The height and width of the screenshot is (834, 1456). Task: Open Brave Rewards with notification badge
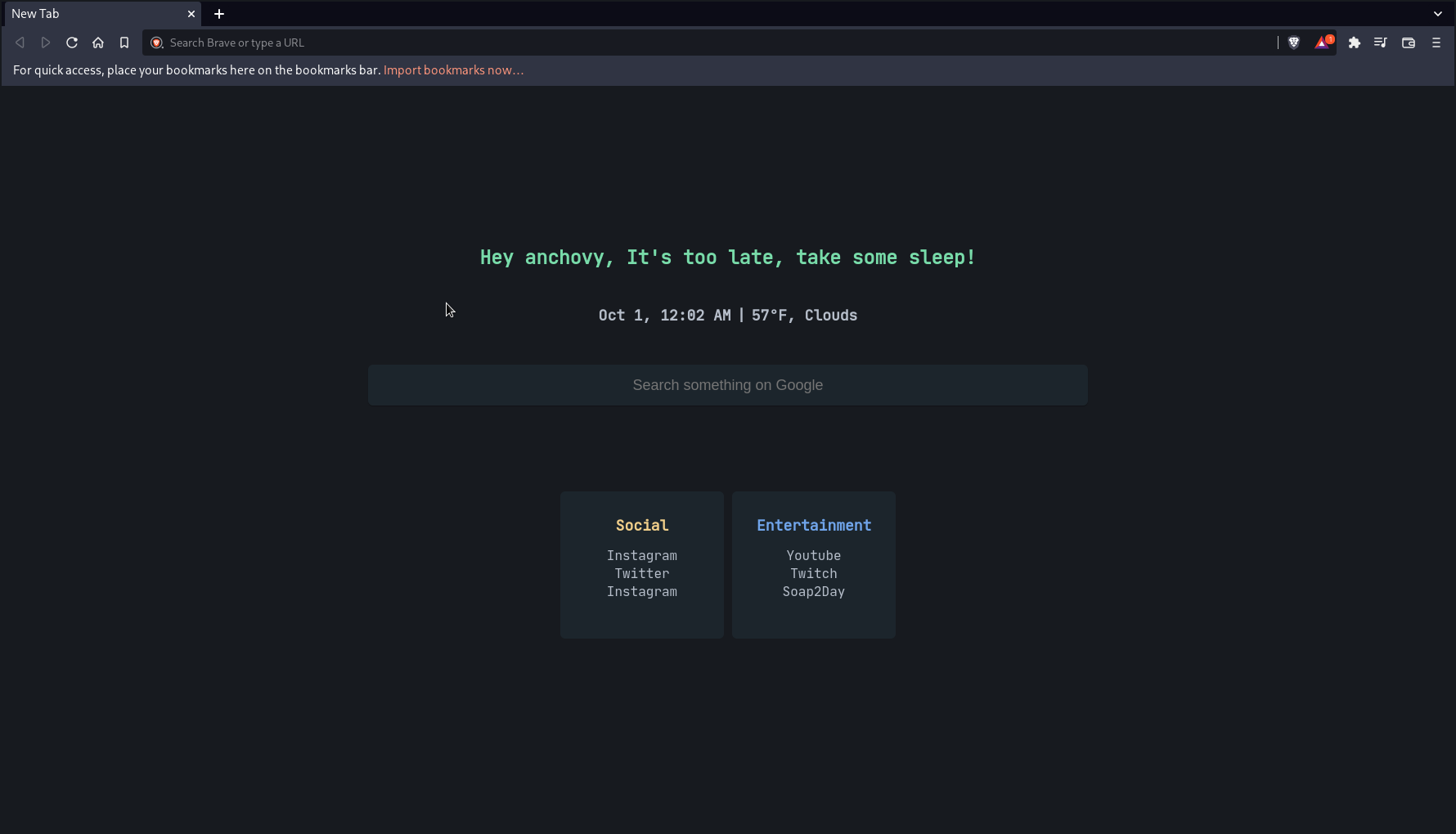pyautogui.click(x=1323, y=43)
